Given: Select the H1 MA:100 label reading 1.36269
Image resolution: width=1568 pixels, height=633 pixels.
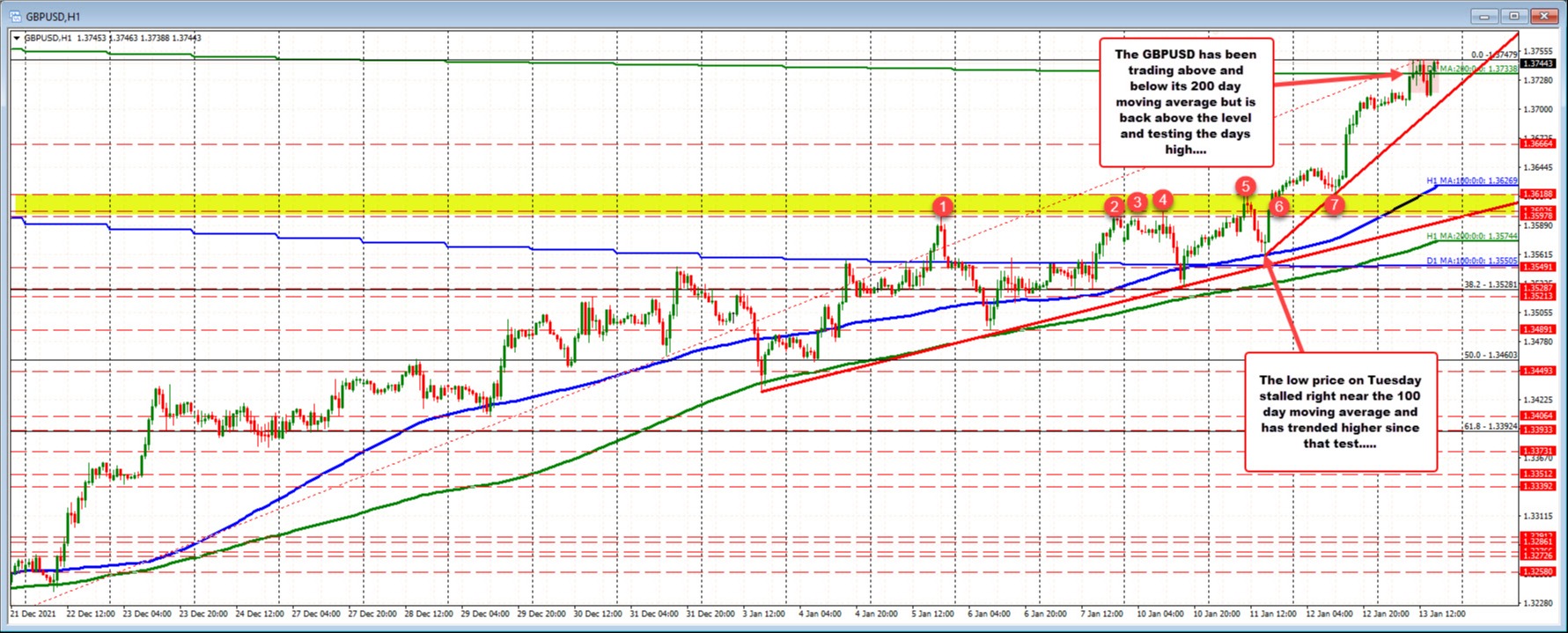Looking at the screenshot, I should (x=1472, y=180).
